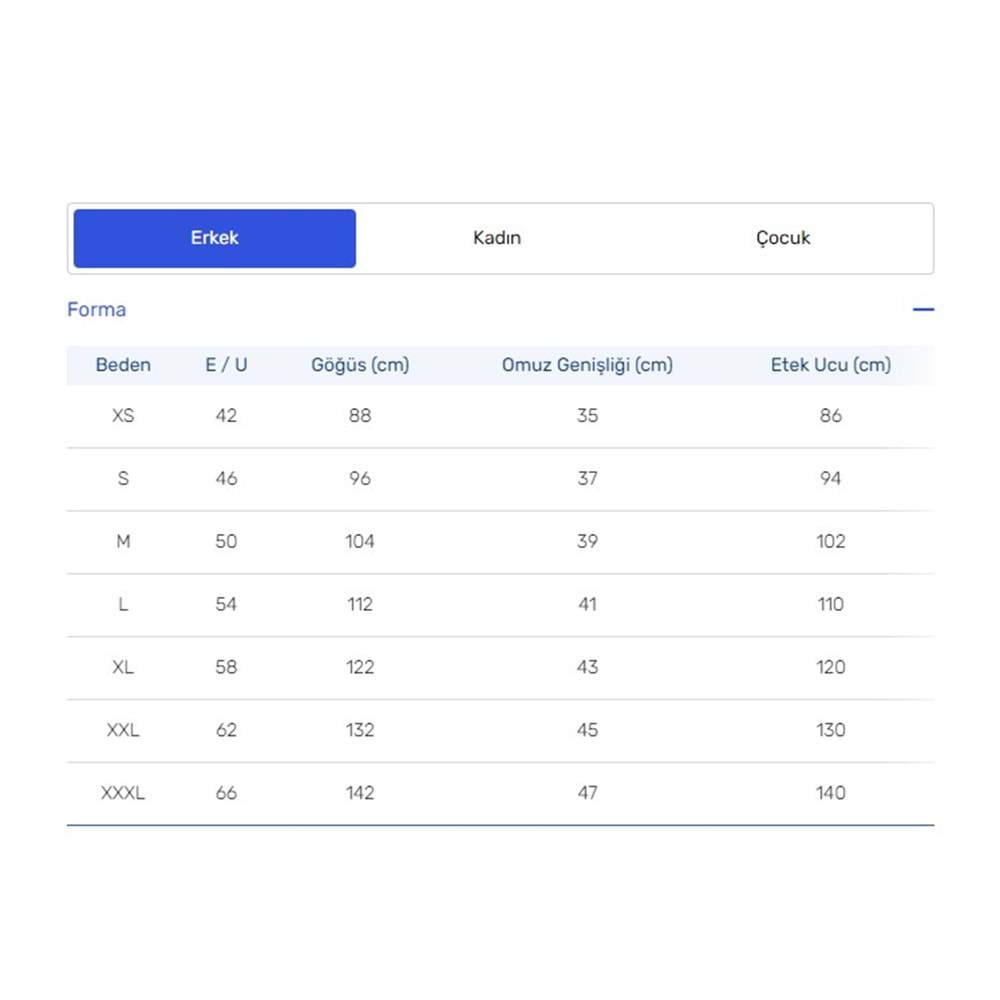Select the XS size row label
1000x1000 pixels.
point(123,415)
